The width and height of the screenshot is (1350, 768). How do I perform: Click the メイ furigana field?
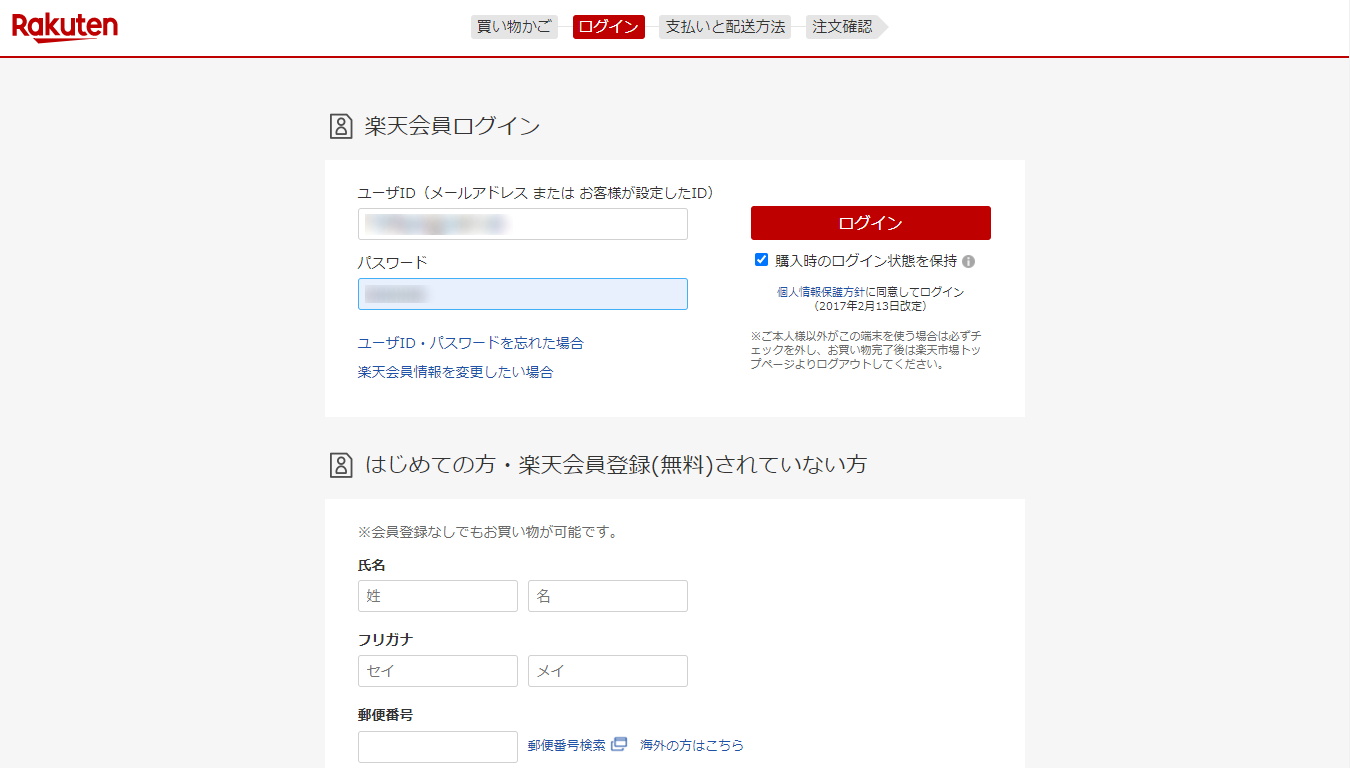608,671
